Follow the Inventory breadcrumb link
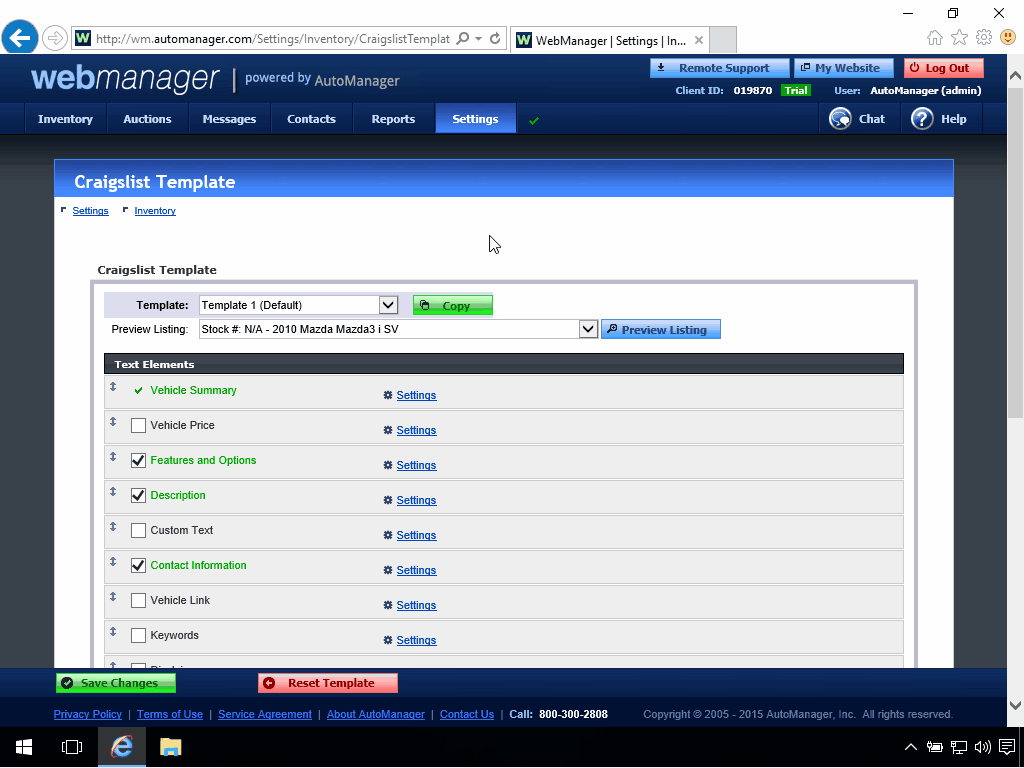Screen dimensions: 1024x768 click(x=155, y=210)
